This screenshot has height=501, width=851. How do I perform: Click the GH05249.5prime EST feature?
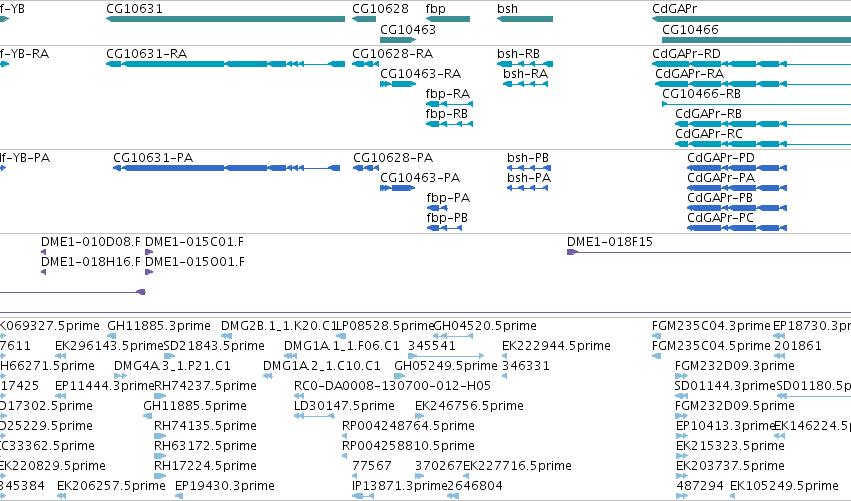[400, 376]
